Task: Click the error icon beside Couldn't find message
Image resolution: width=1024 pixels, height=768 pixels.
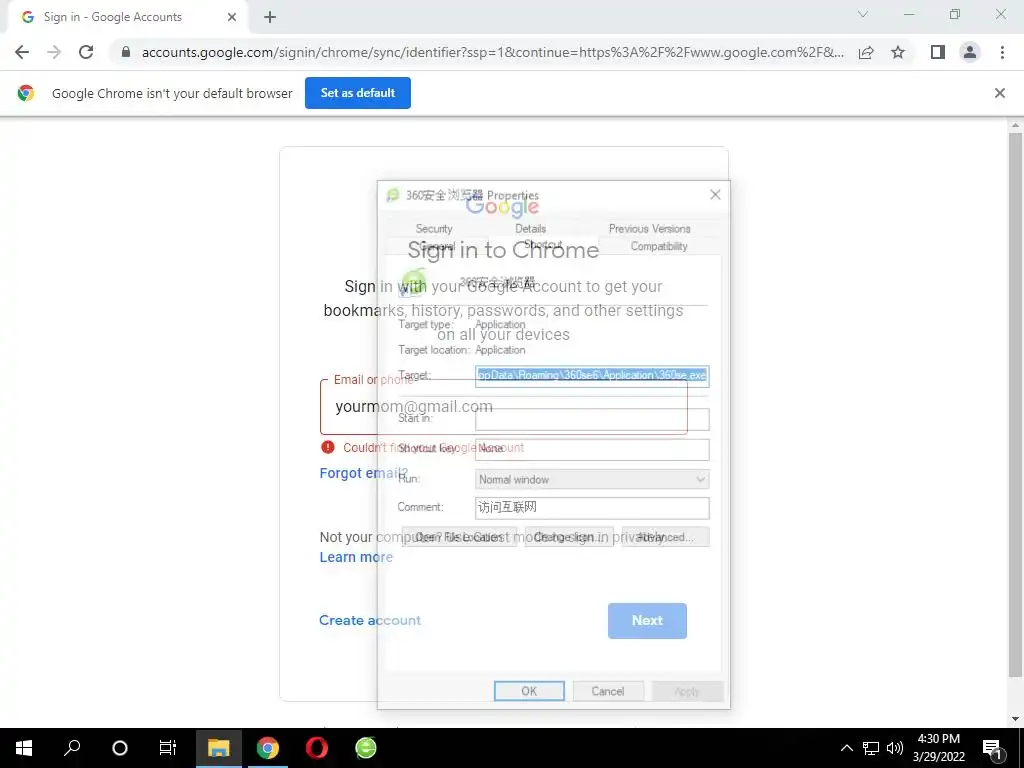Action: (x=328, y=447)
